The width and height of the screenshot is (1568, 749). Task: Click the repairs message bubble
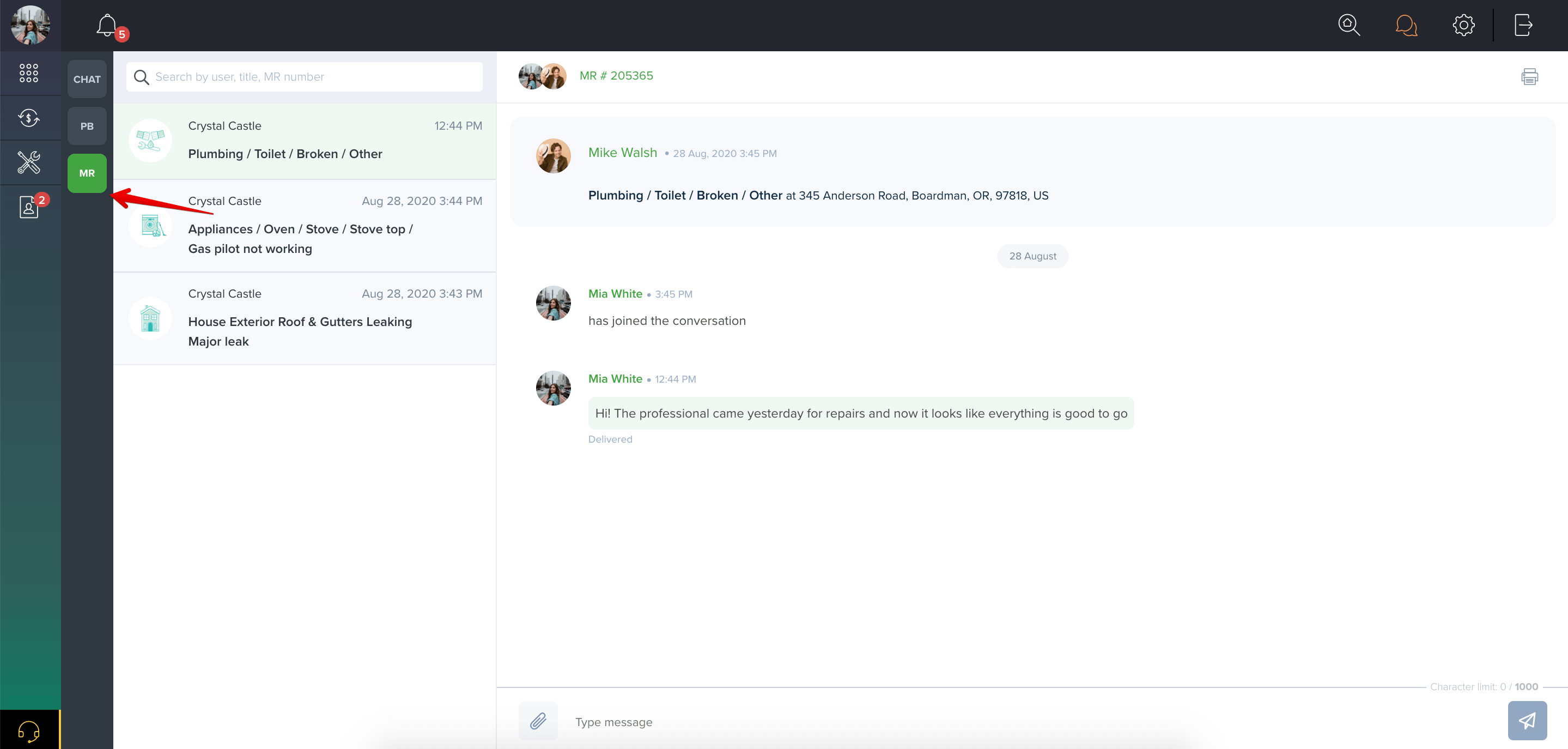click(x=861, y=413)
